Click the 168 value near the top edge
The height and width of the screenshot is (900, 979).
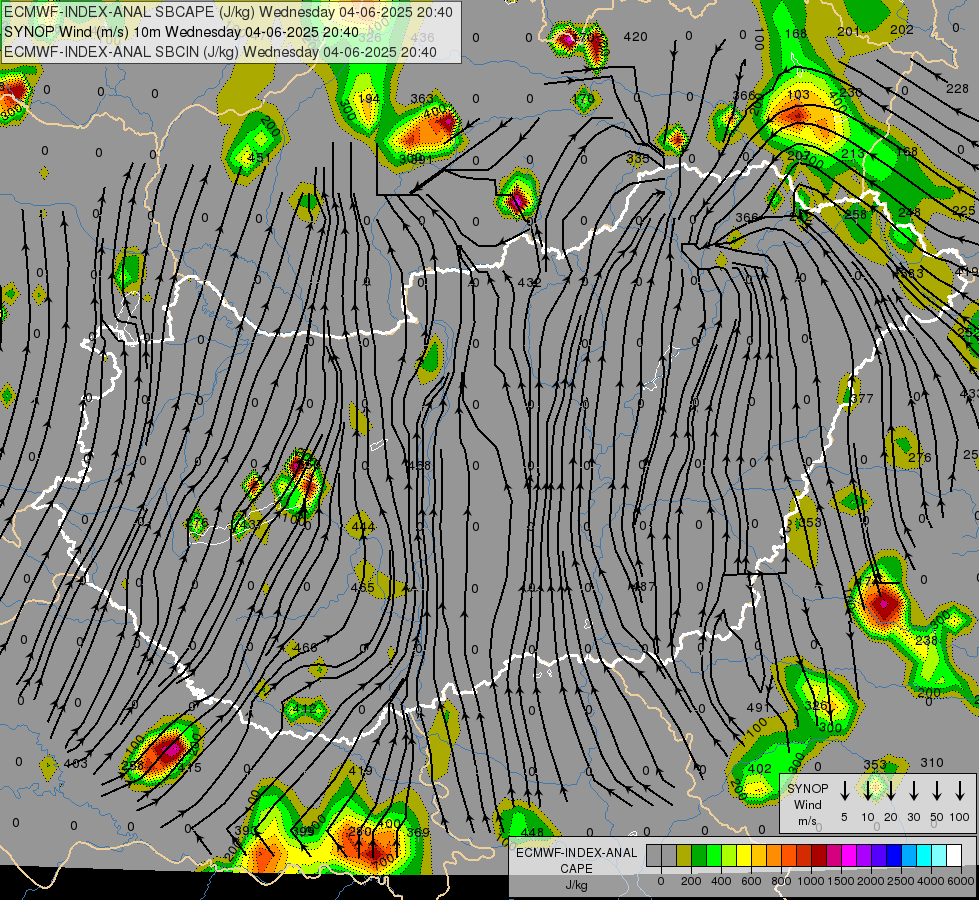(x=796, y=33)
